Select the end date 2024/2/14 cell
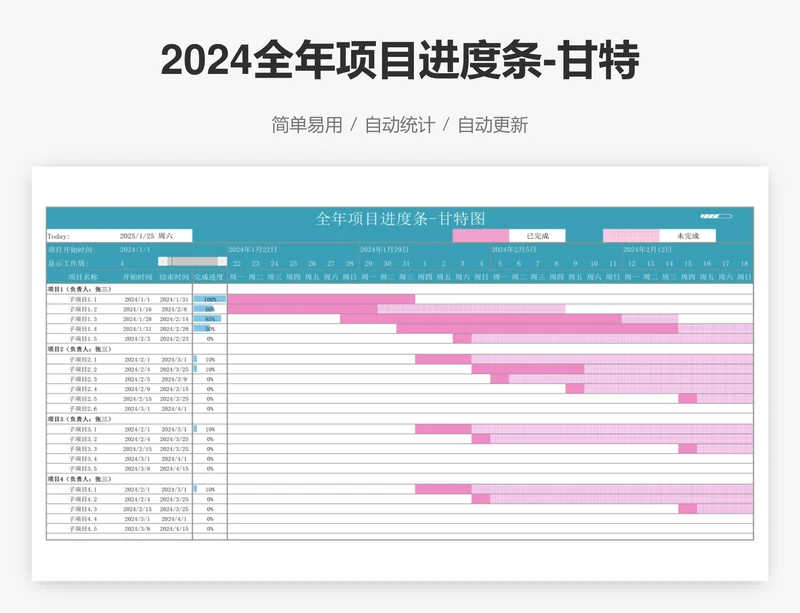800x613 pixels. [x=174, y=319]
